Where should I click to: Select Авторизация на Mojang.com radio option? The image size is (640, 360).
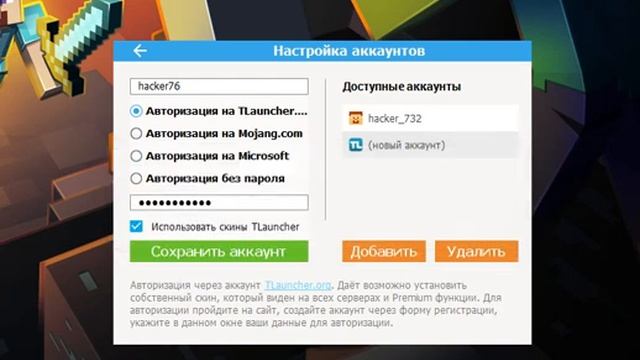click(x=136, y=133)
